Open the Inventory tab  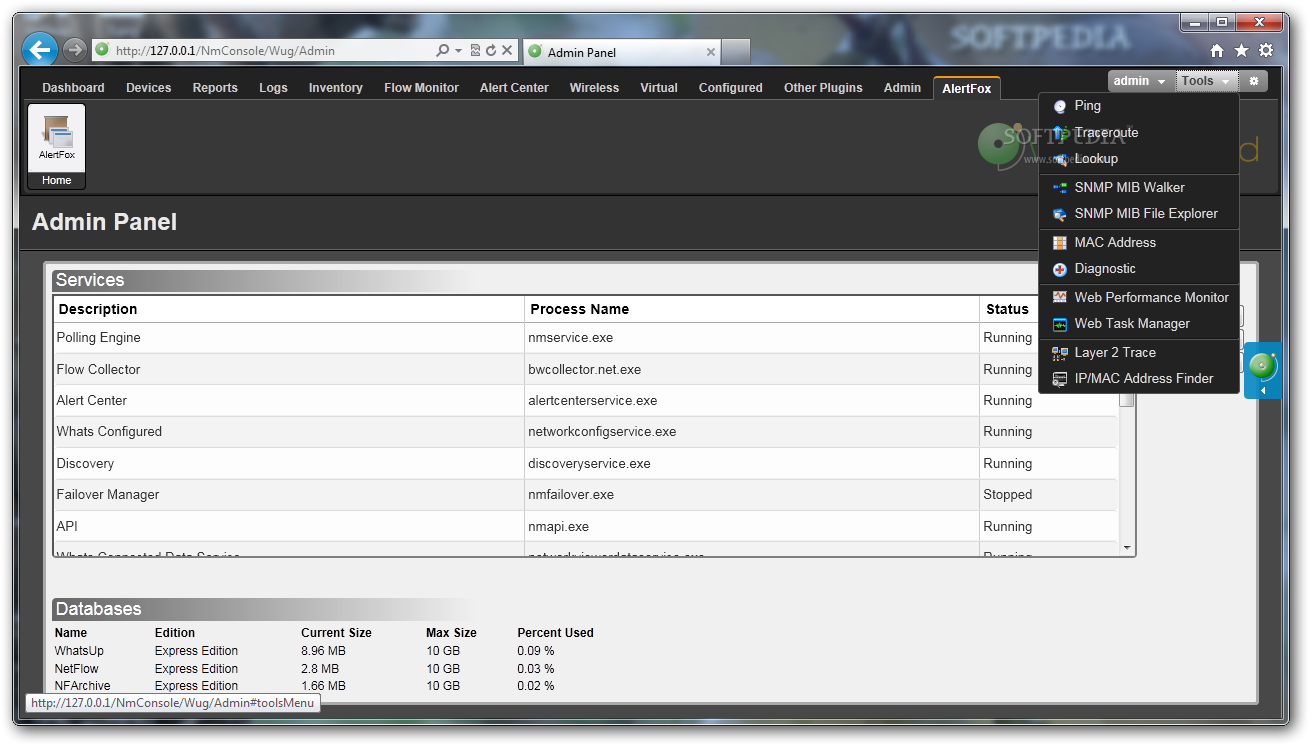pos(335,88)
